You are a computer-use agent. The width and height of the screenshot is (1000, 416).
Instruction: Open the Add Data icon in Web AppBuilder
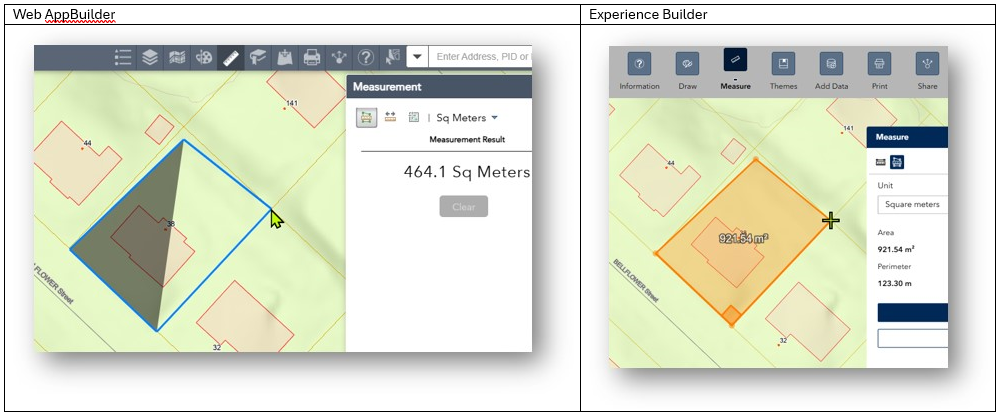pyautogui.click(x=284, y=57)
